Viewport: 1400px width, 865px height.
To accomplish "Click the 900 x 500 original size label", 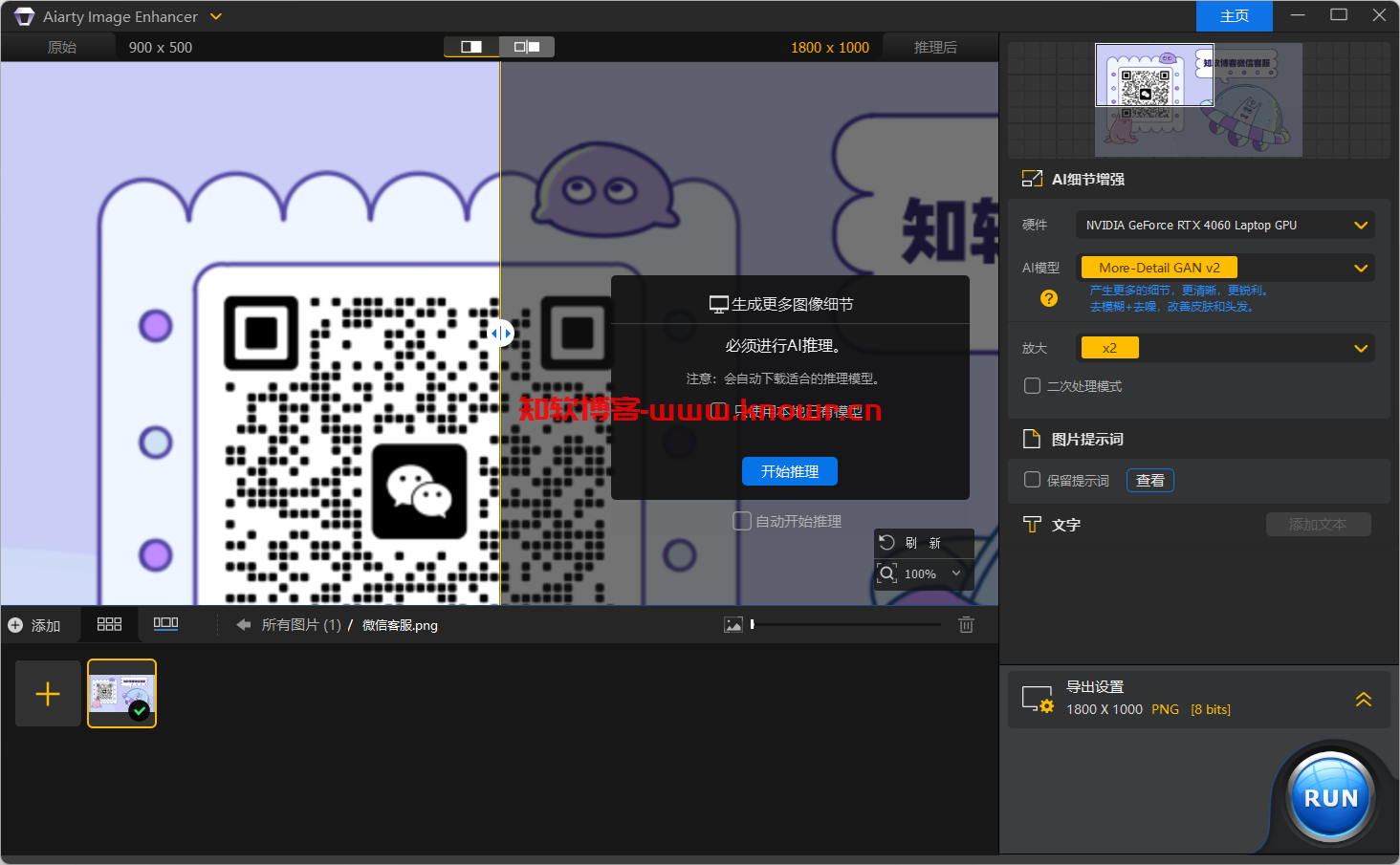I will pyautogui.click(x=161, y=47).
